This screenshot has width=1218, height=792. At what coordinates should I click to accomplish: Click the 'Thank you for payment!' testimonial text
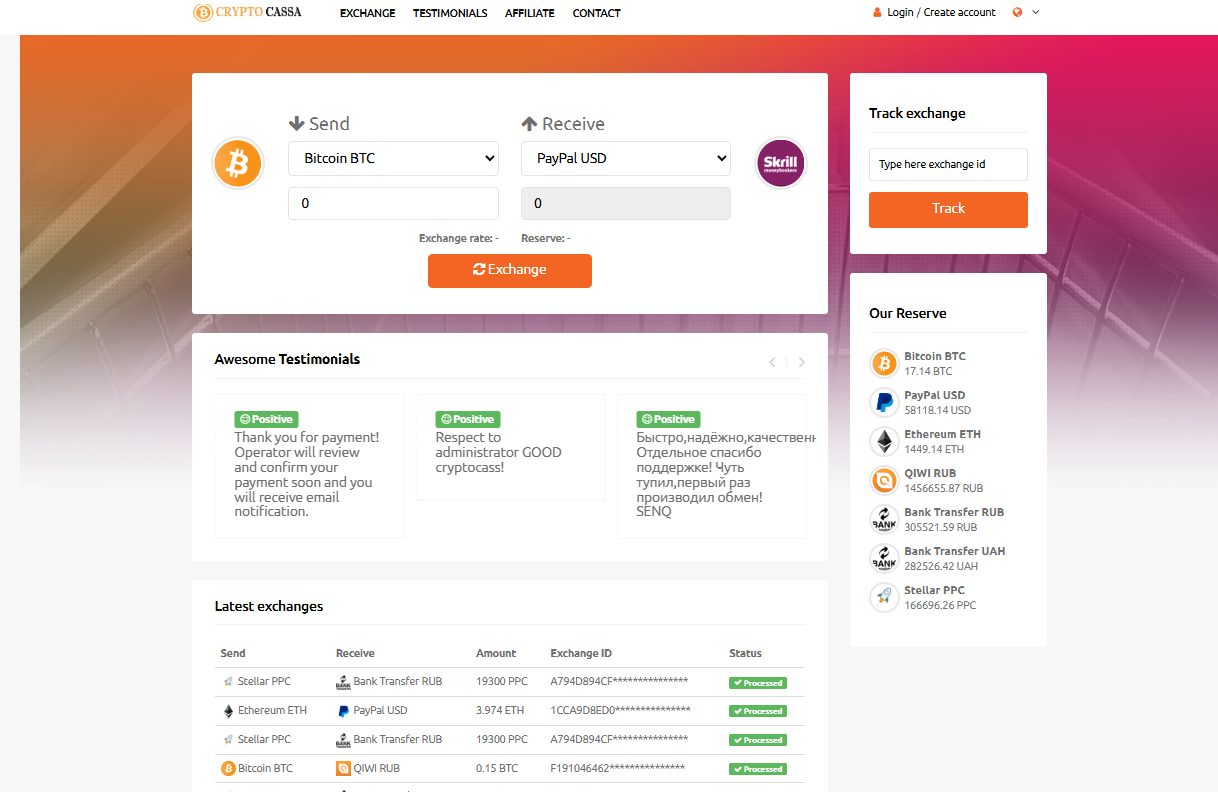click(x=307, y=474)
